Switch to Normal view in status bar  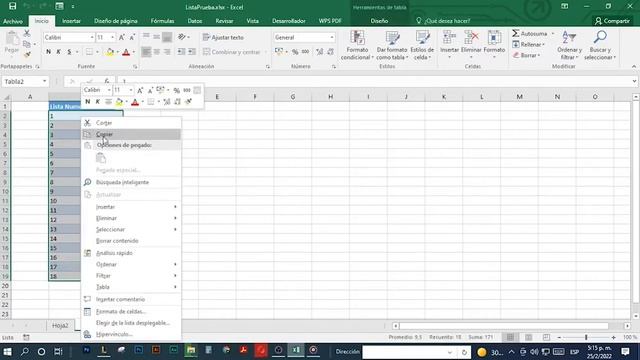coord(510,337)
